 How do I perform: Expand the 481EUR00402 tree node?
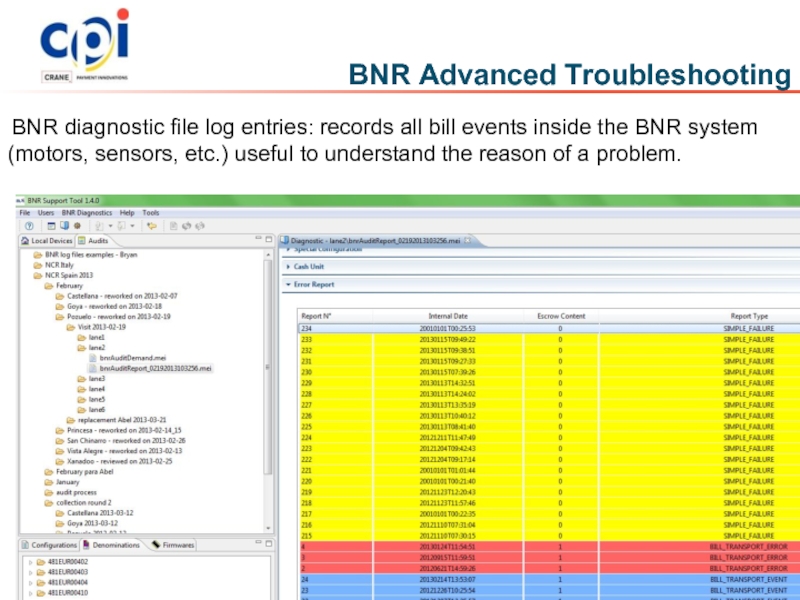(31, 562)
